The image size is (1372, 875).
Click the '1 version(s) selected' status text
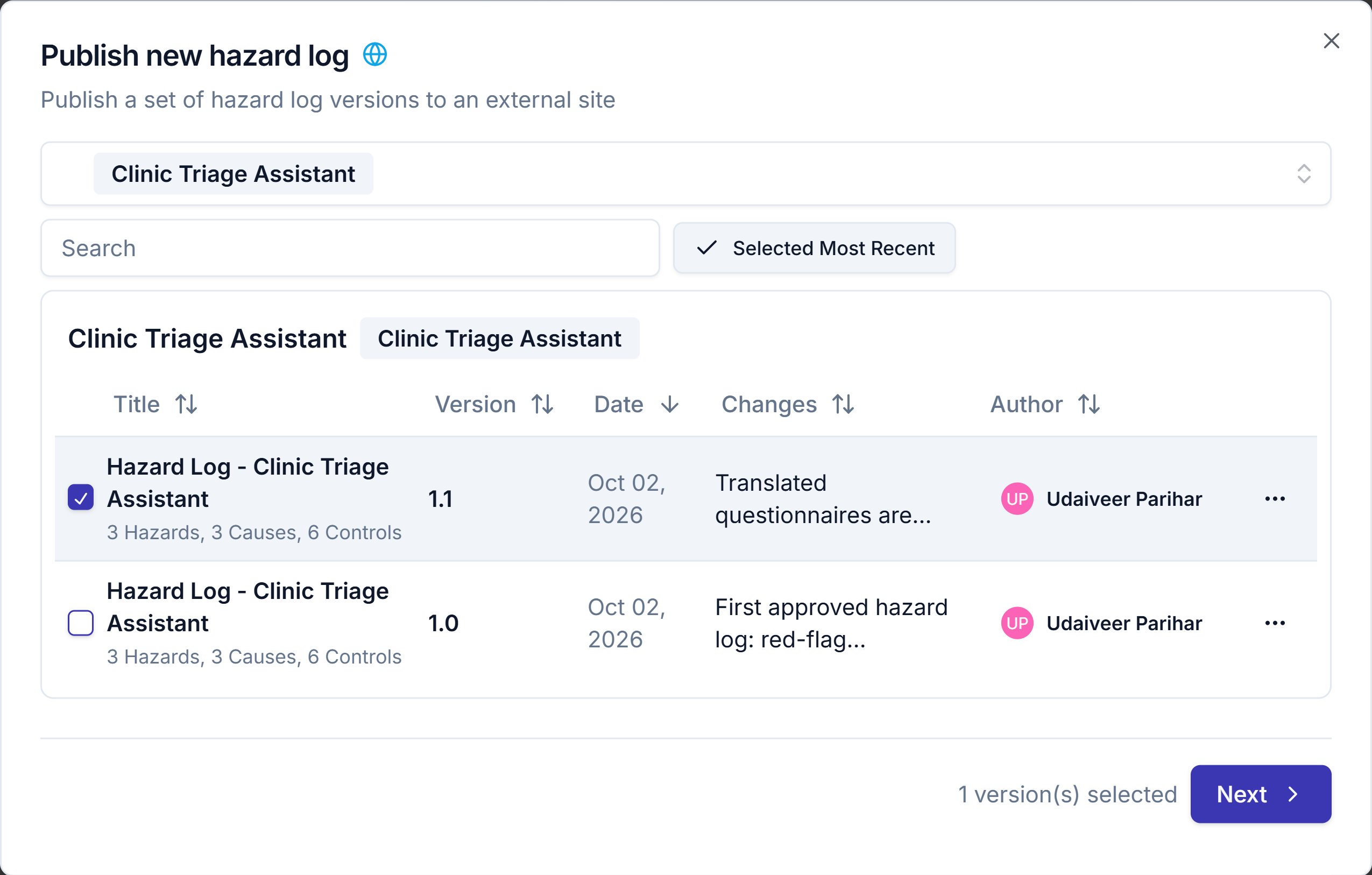(x=1067, y=794)
